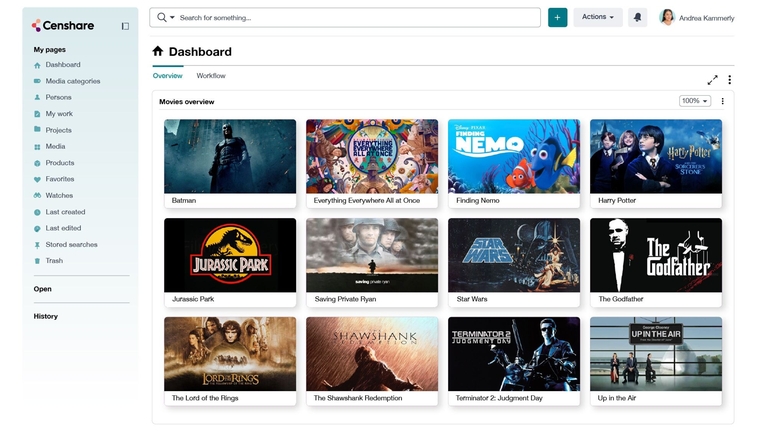Image resolution: width=768 pixels, height=432 pixels.
Task: Open the 100% zoom dropdown
Action: pyautogui.click(x=695, y=101)
